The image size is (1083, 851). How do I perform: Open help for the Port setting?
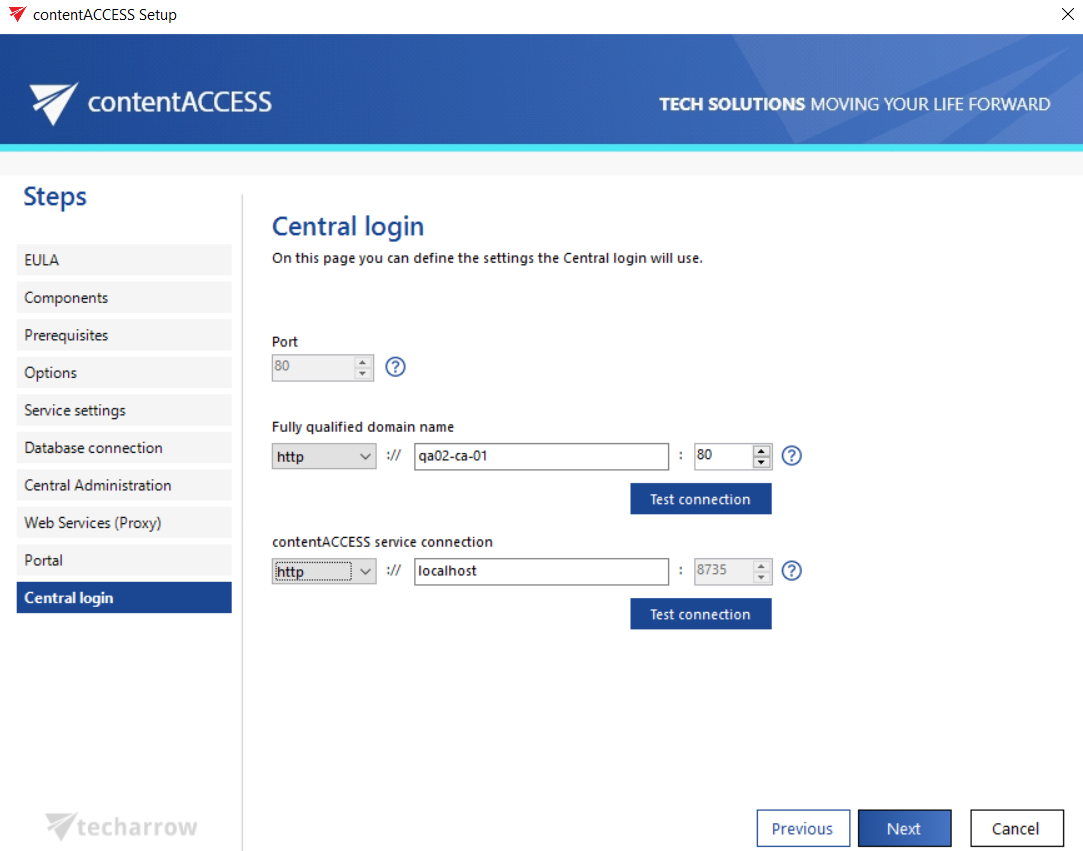click(395, 367)
